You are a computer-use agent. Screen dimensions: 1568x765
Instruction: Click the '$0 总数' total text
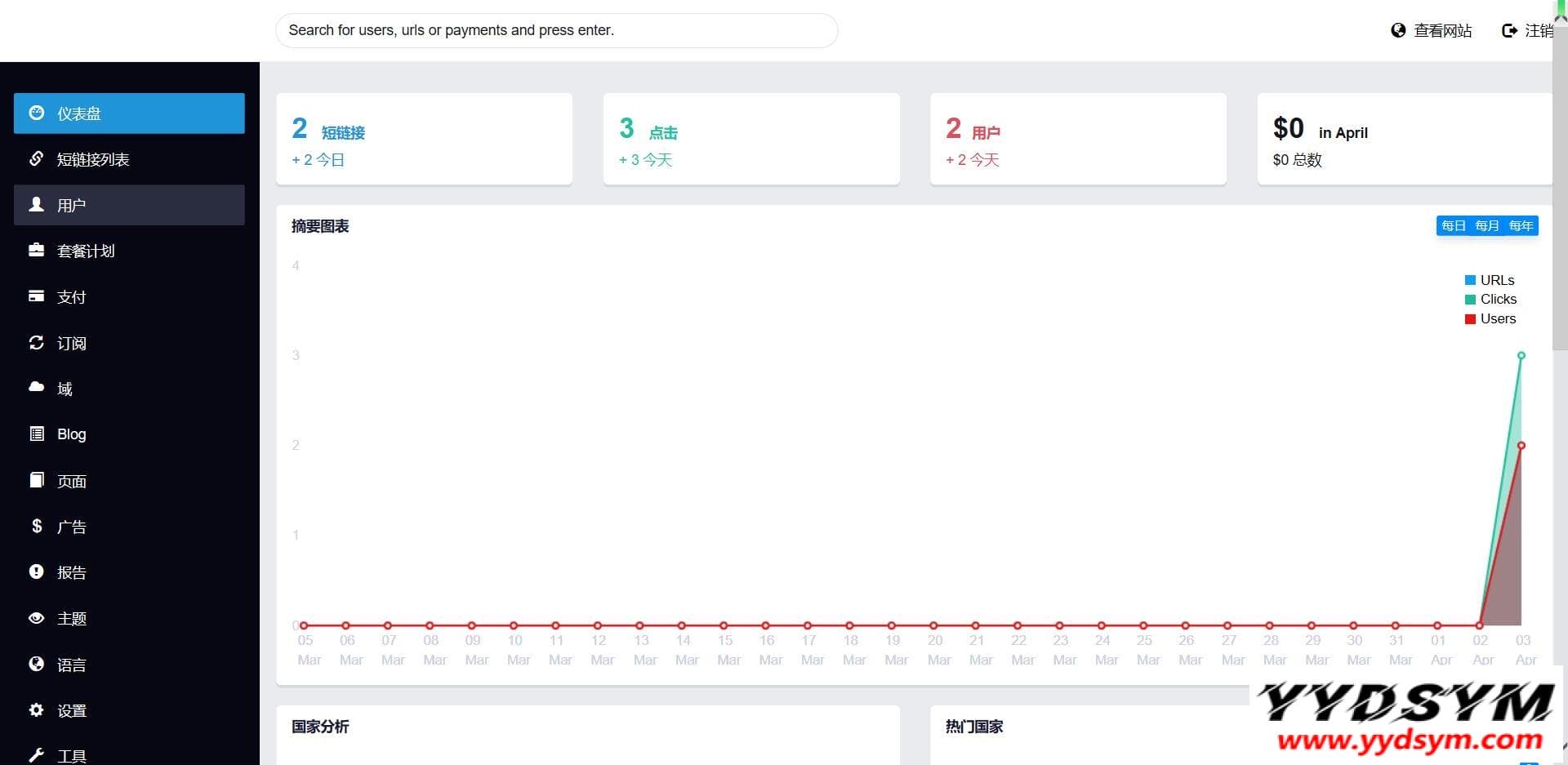1297,160
